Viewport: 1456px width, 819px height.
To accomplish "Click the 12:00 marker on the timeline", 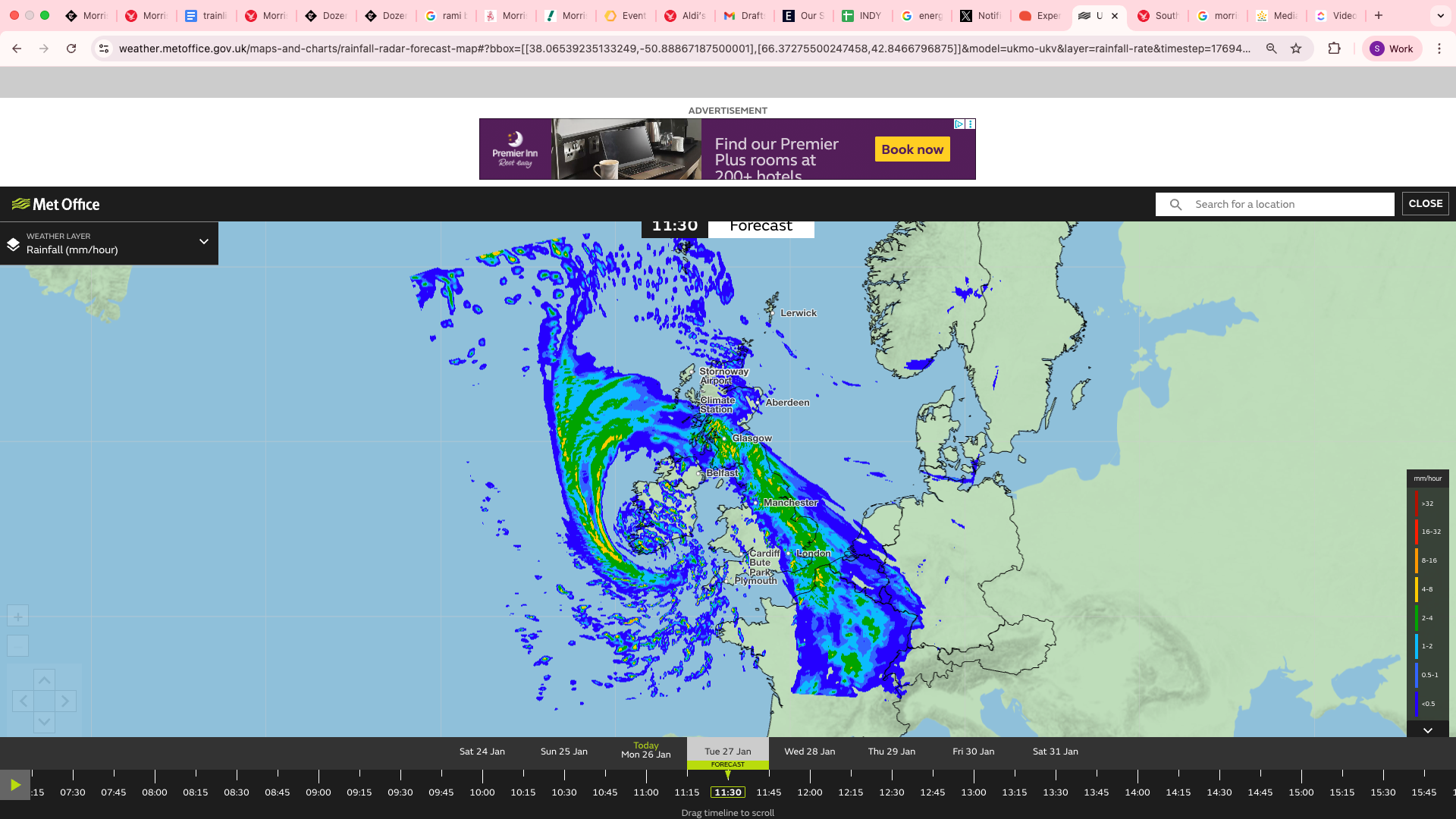I will [x=810, y=792].
